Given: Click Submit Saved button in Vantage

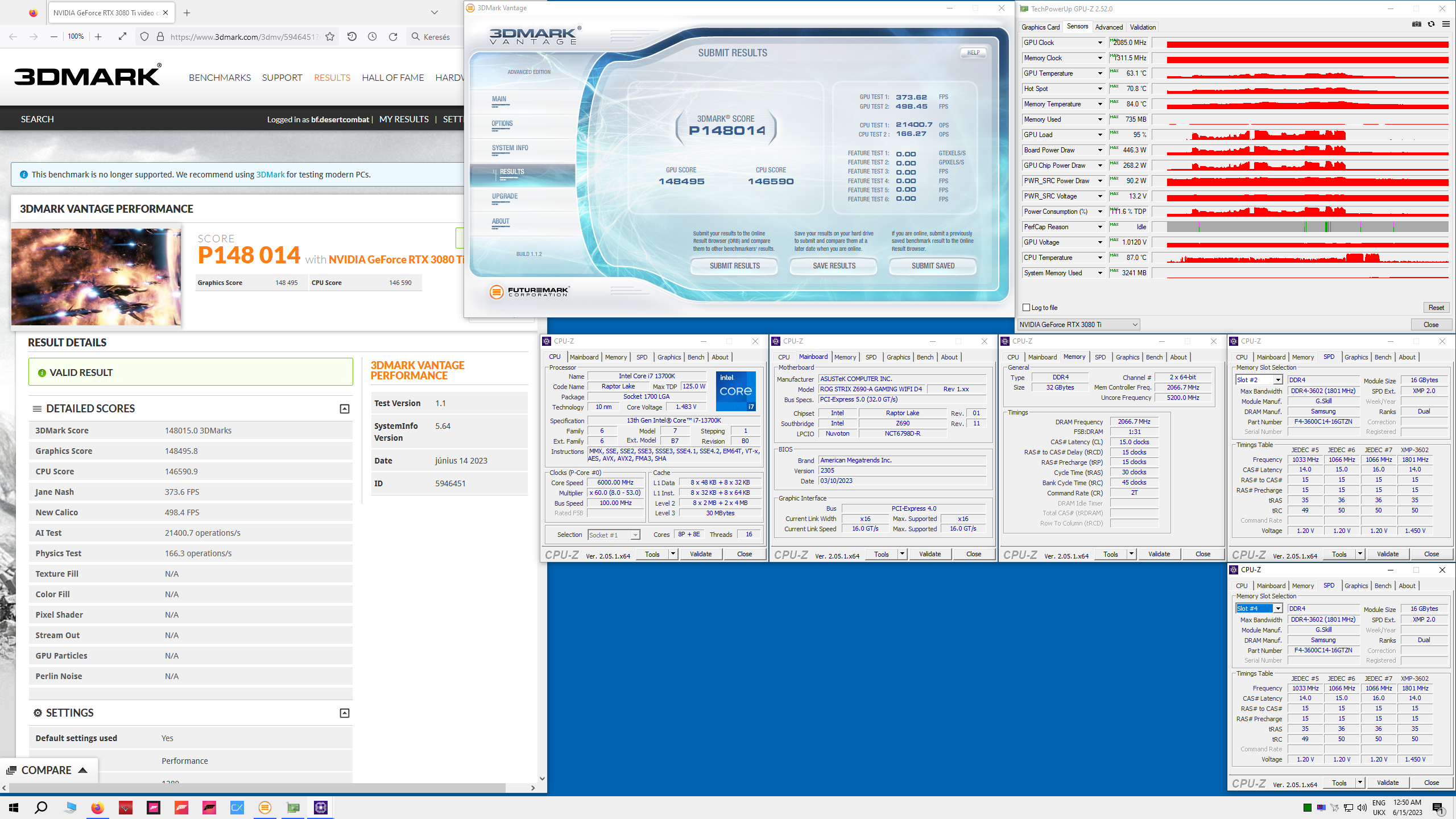Looking at the screenshot, I should click(x=933, y=266).
